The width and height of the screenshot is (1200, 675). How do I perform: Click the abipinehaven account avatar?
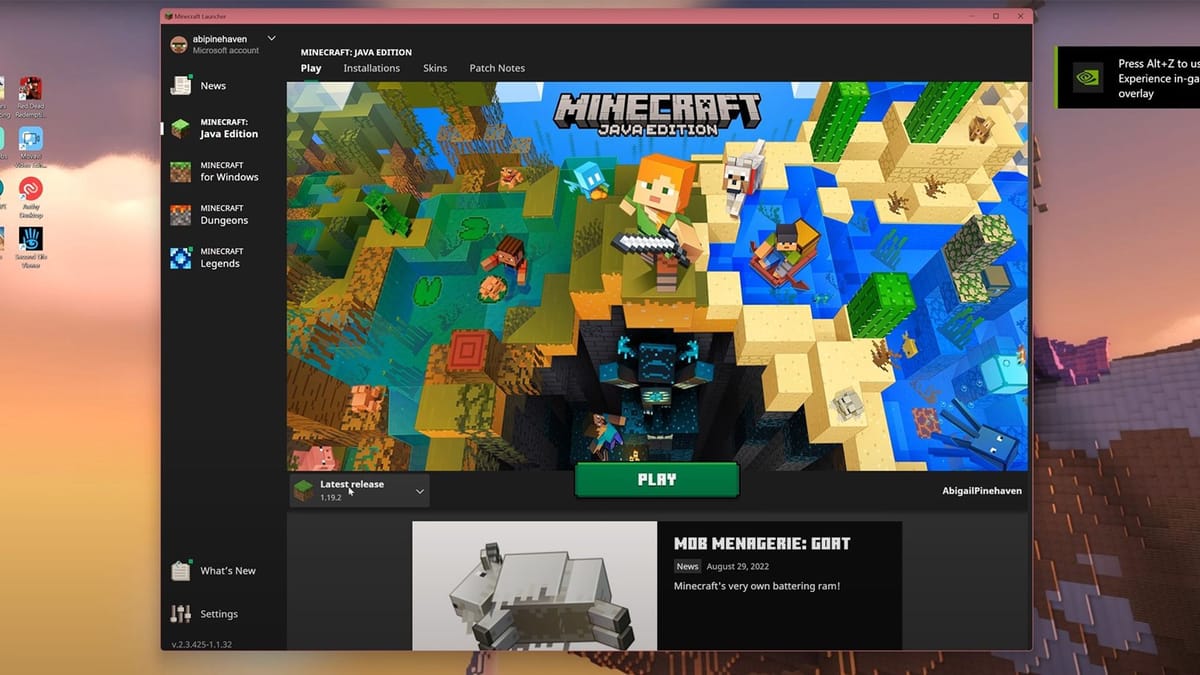[180, 43]
